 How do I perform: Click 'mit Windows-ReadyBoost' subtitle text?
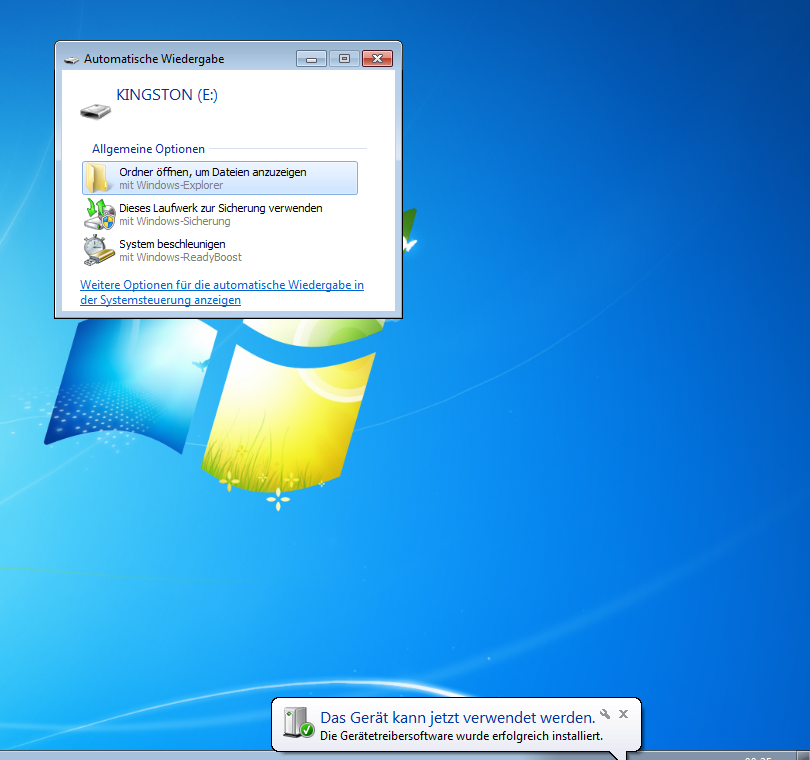[180, 257]
